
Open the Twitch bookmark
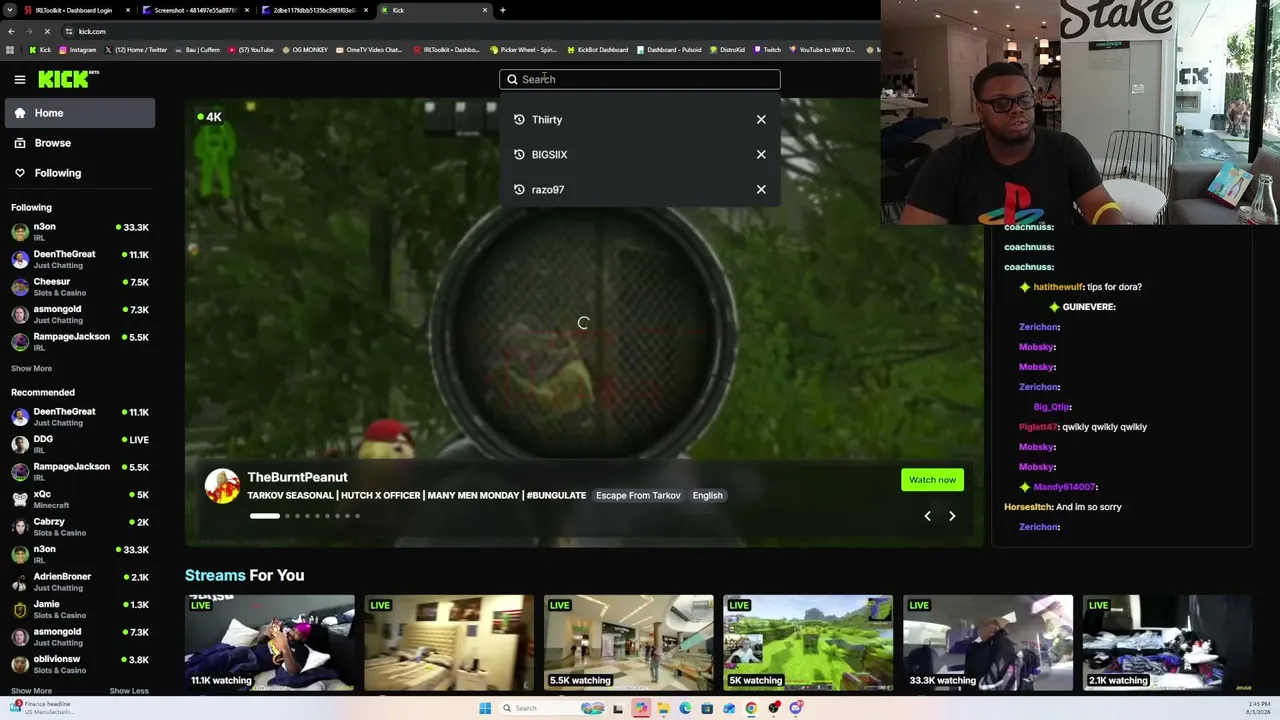[767, 50]
